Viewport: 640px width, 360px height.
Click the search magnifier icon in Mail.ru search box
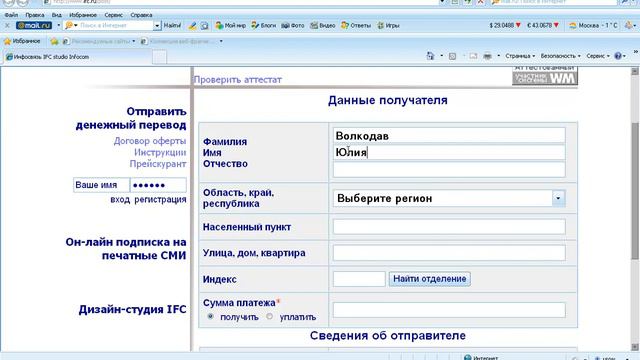69,25
